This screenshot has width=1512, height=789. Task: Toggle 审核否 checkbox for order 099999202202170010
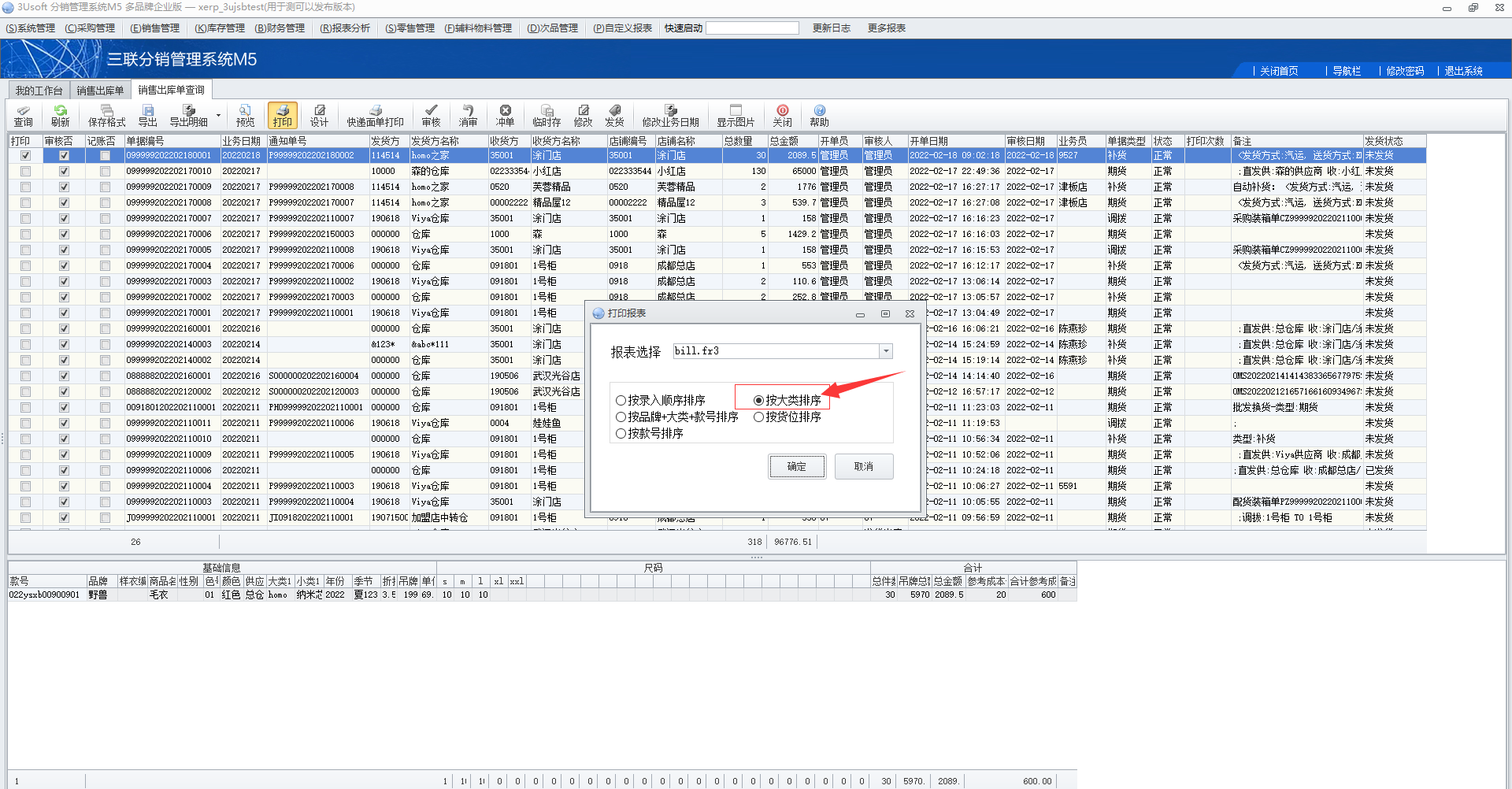tap(64, 172)
